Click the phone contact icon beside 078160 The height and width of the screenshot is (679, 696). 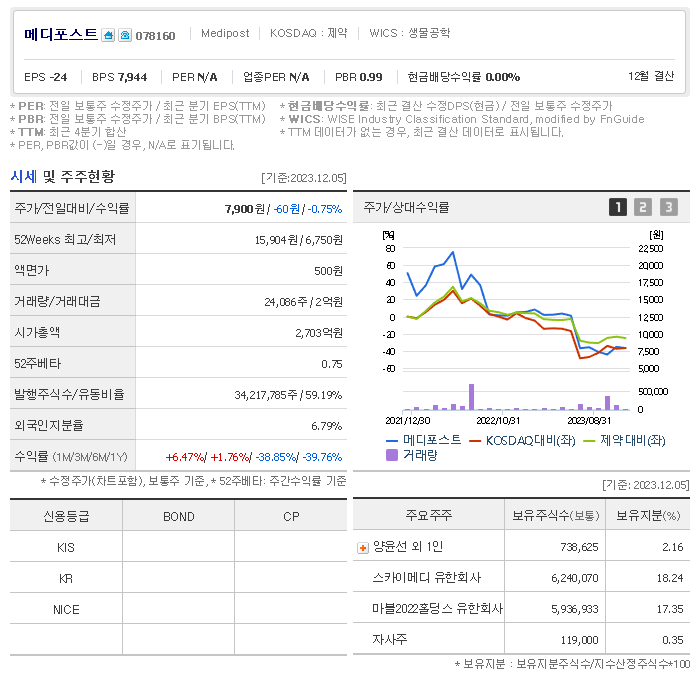point(125,35)
